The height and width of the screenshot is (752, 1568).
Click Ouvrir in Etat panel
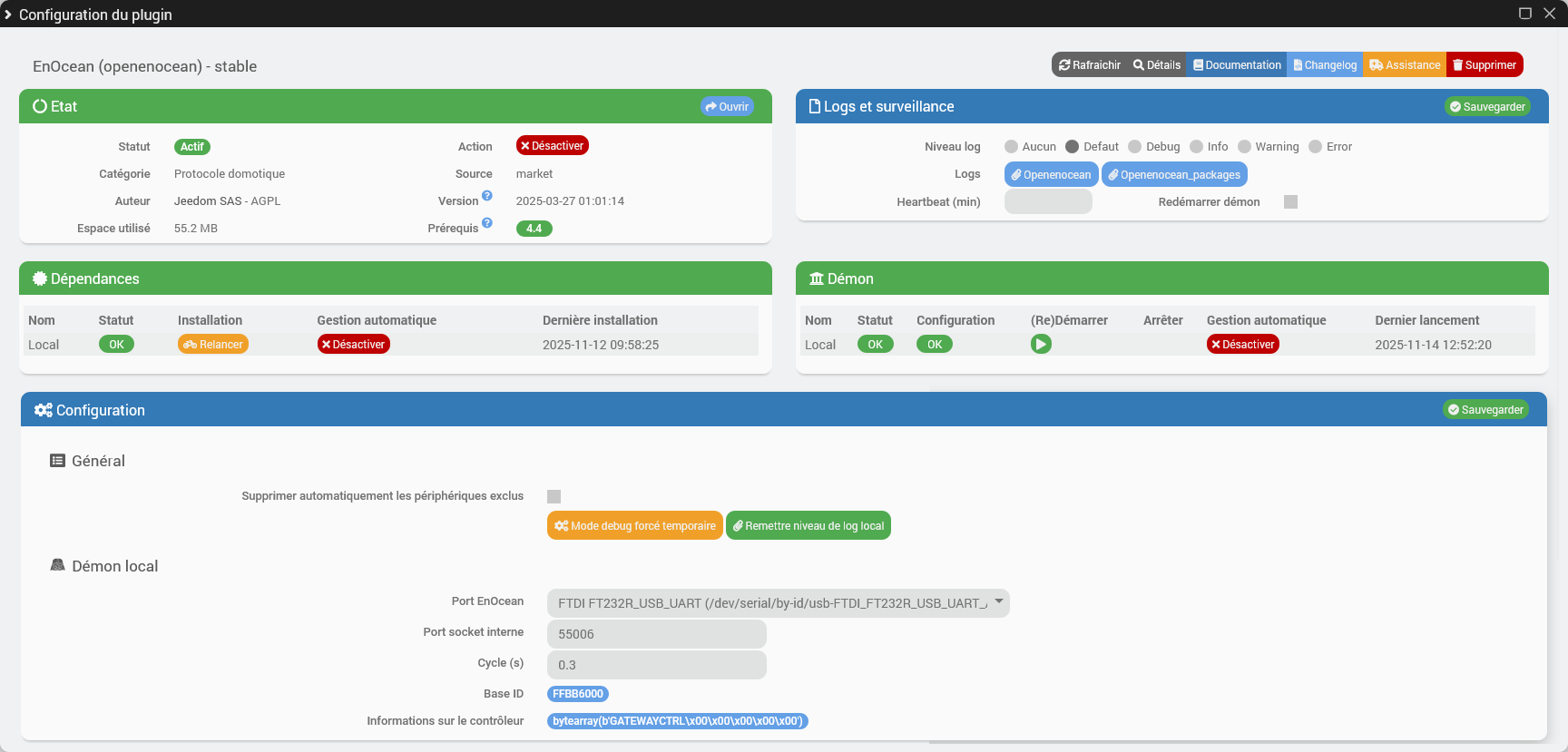tap(727, 106)
